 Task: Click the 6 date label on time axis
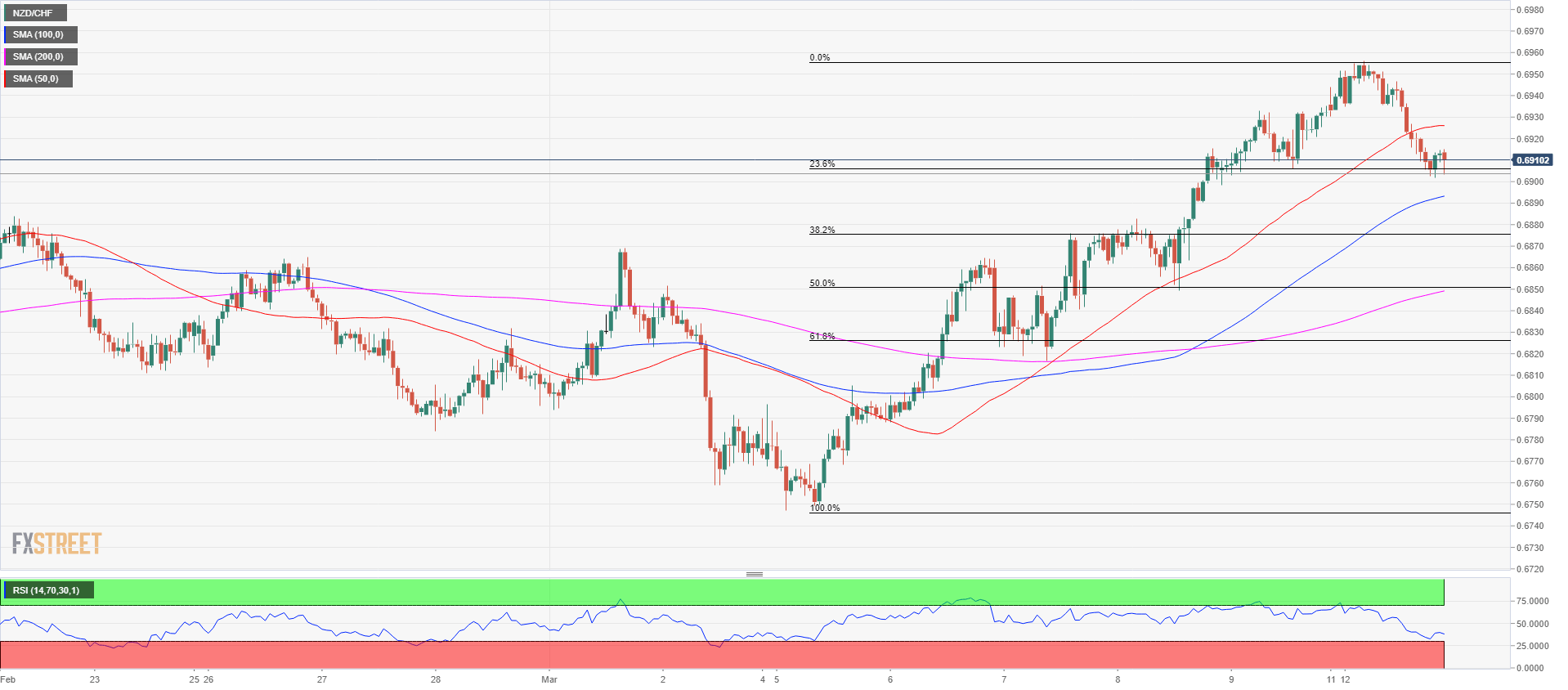(x=890, y=679)
